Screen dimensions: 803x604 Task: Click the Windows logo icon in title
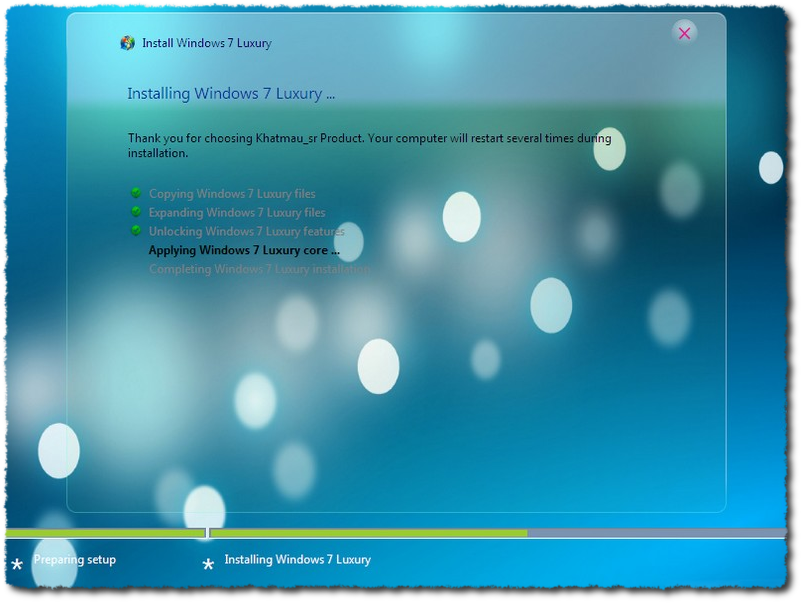click(128, 43)
